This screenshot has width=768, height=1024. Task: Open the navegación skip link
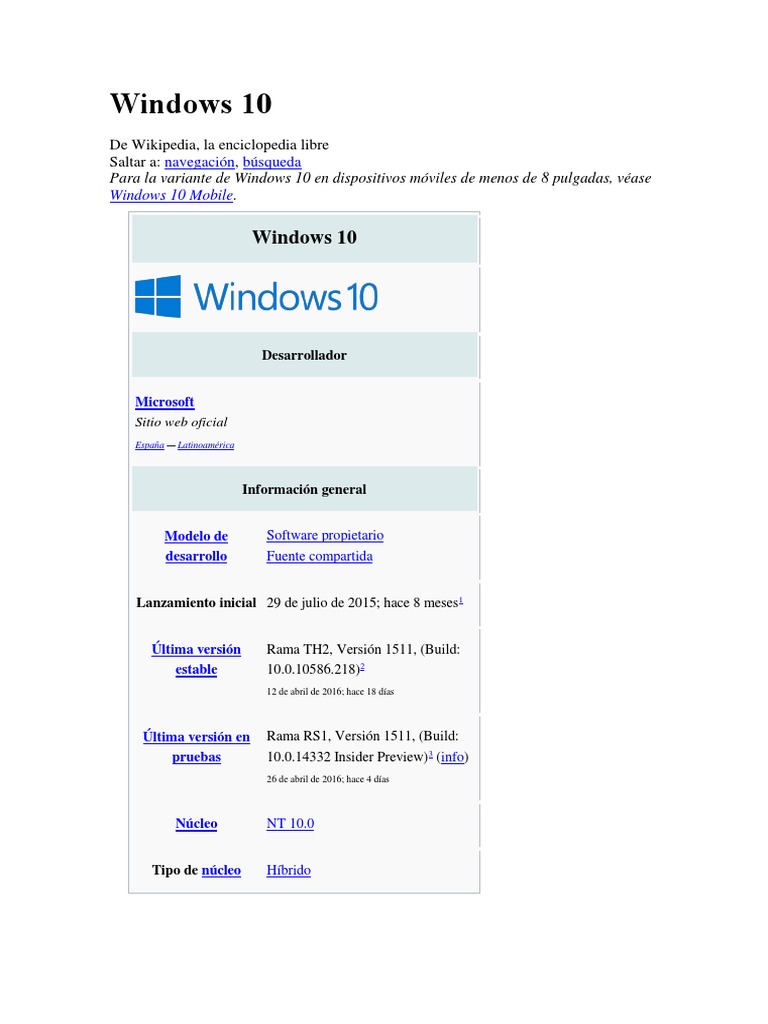199,162
